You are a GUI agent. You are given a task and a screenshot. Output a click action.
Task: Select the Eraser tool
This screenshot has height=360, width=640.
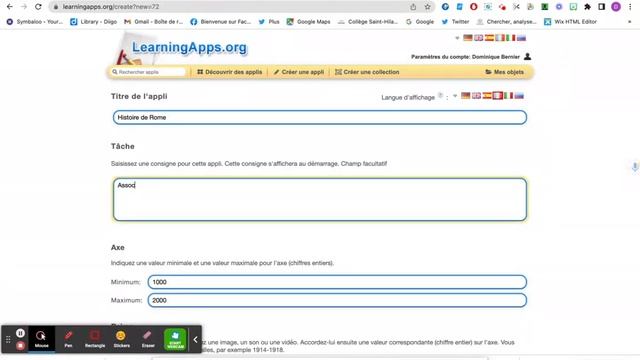click(148, 339)
